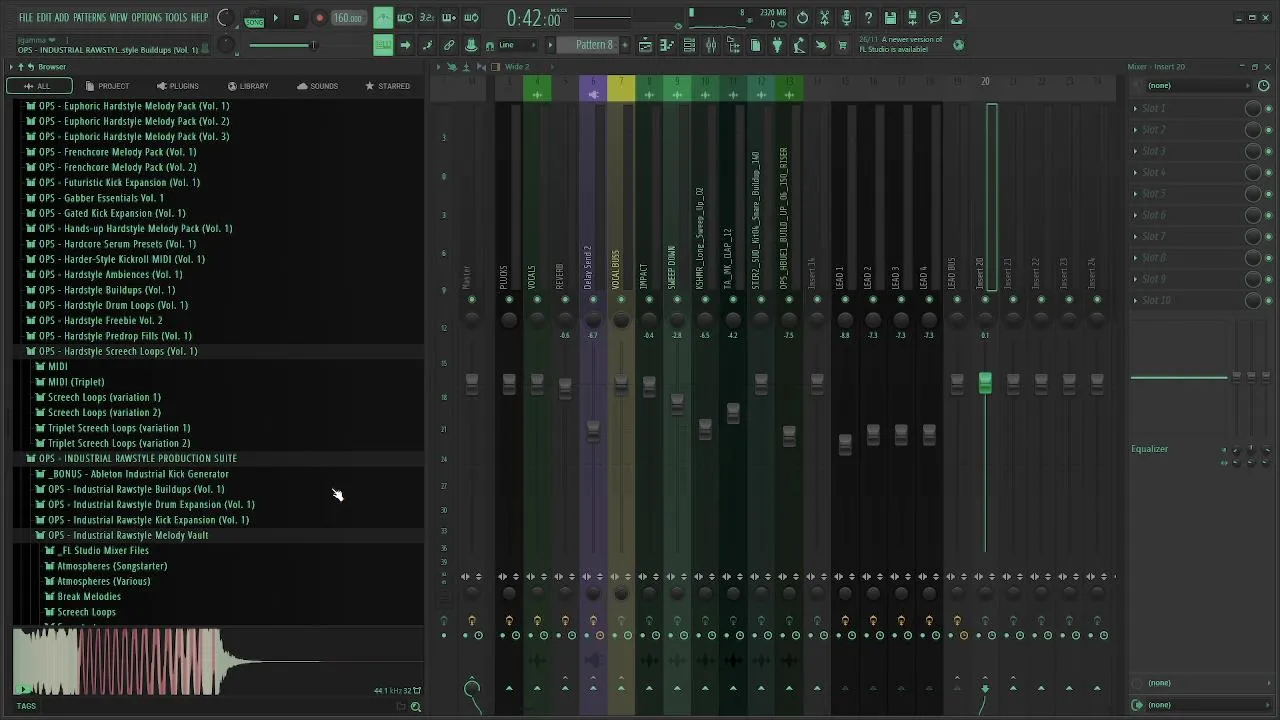Open the chat bubble icon
This screenshot has height=720, width=1280.
[934, 17]
